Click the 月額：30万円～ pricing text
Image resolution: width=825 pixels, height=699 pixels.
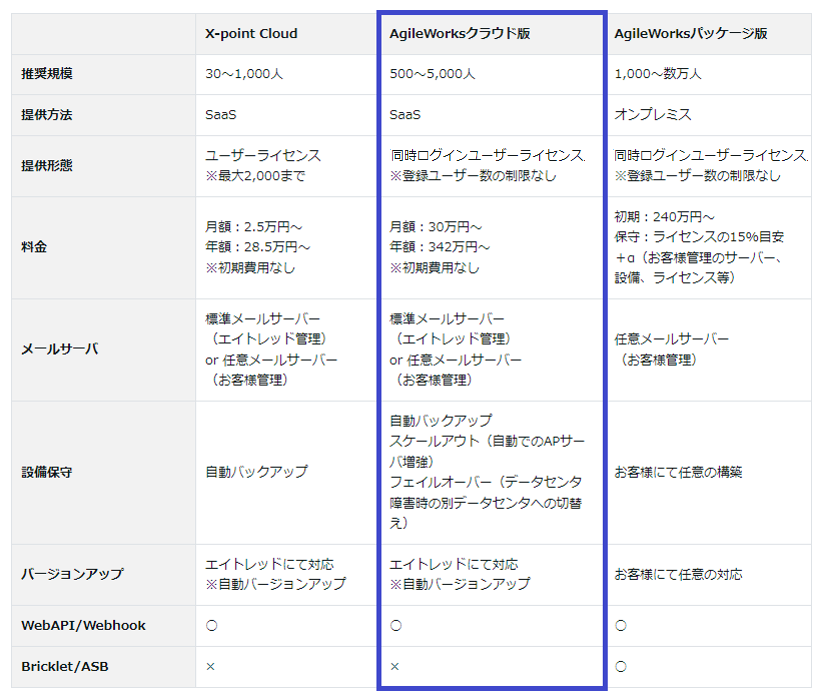(x=436, y=227)
